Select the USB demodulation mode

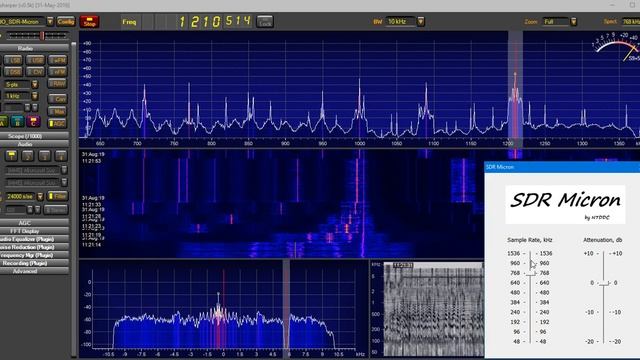(35, 60)
